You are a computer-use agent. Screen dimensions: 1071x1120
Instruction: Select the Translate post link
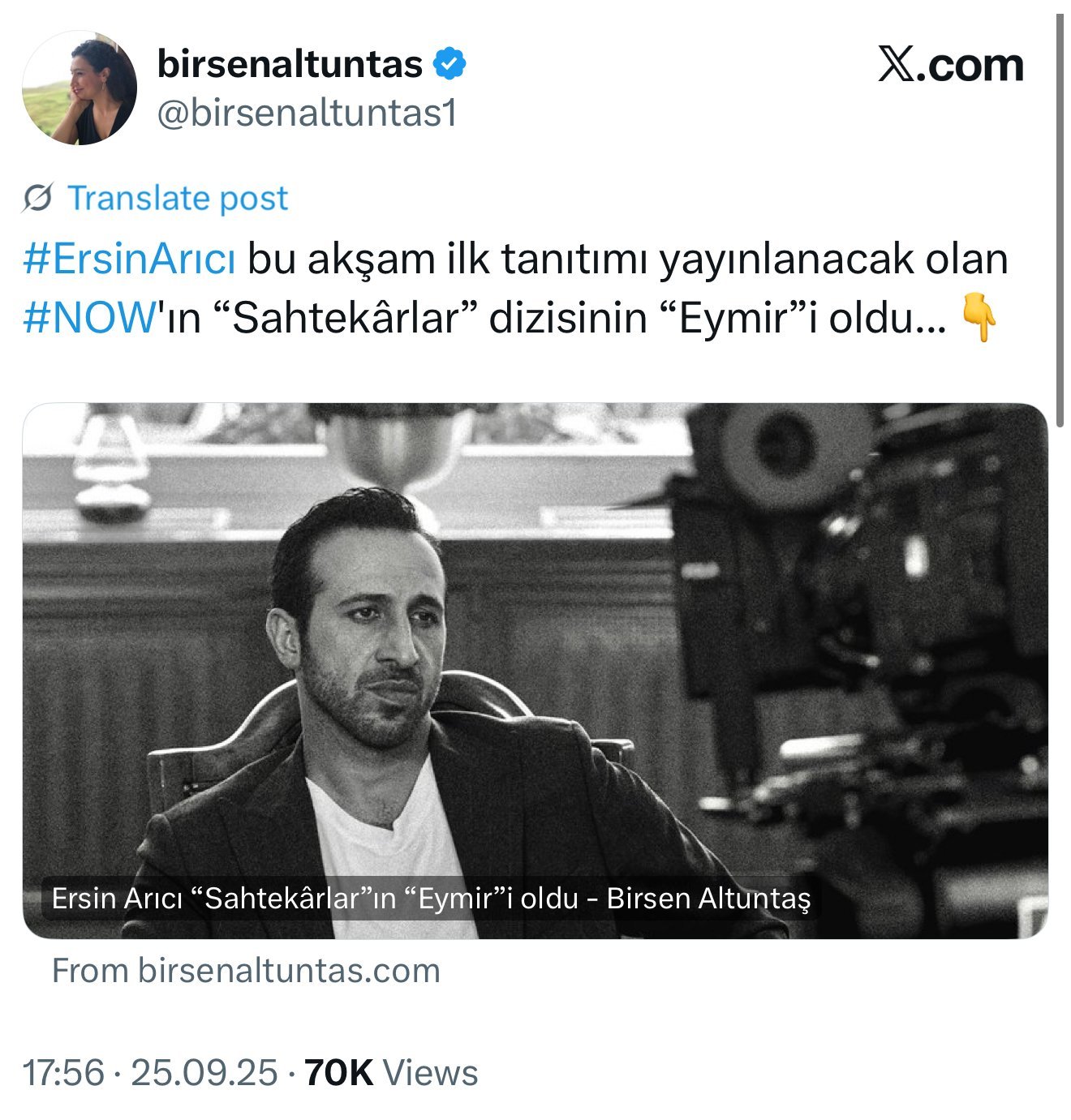(x=178, y=198)
